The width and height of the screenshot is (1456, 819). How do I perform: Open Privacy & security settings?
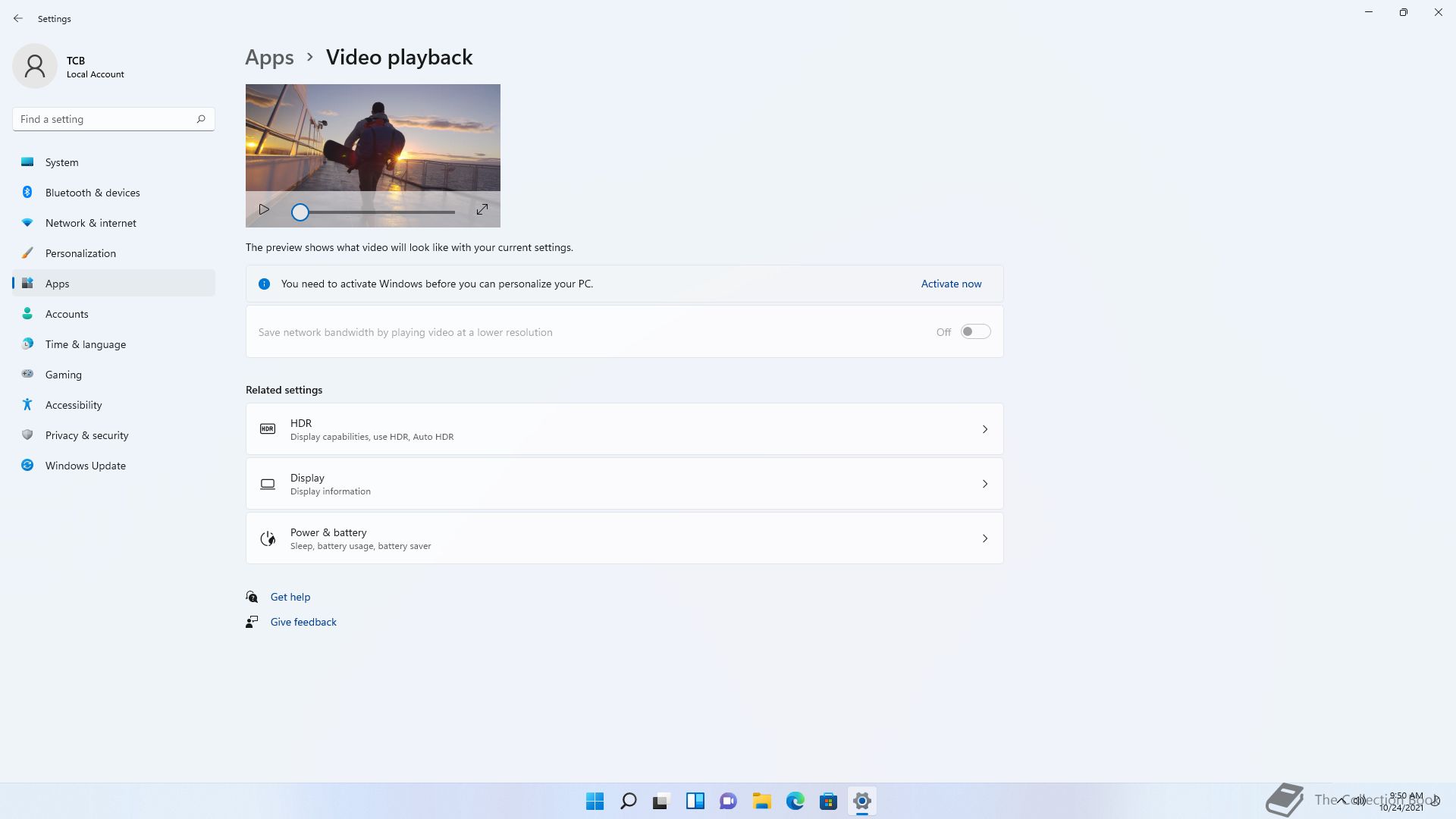(114, 435)
